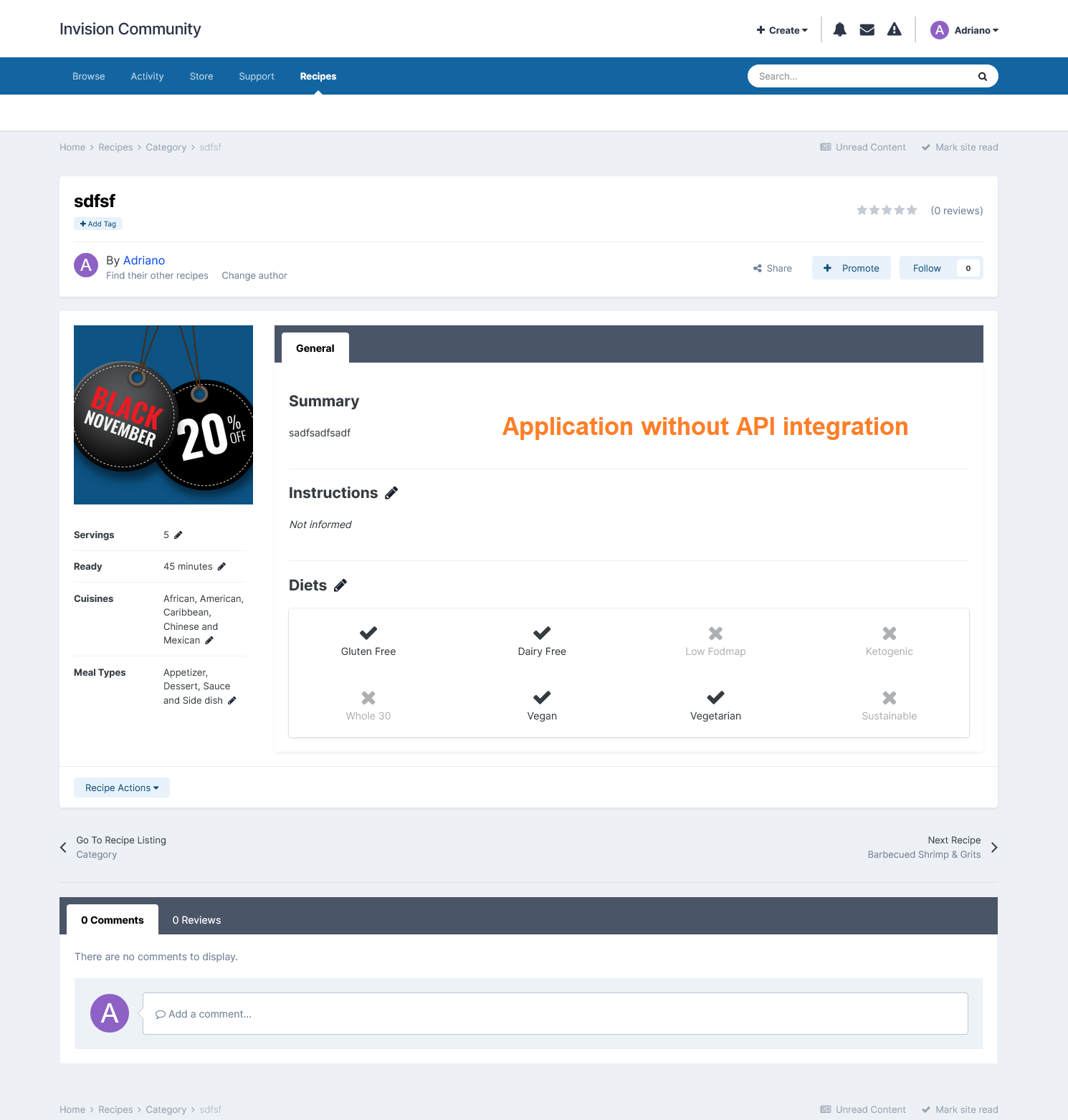
Task: Click the Add a comment field
Action: (555, 1014)
